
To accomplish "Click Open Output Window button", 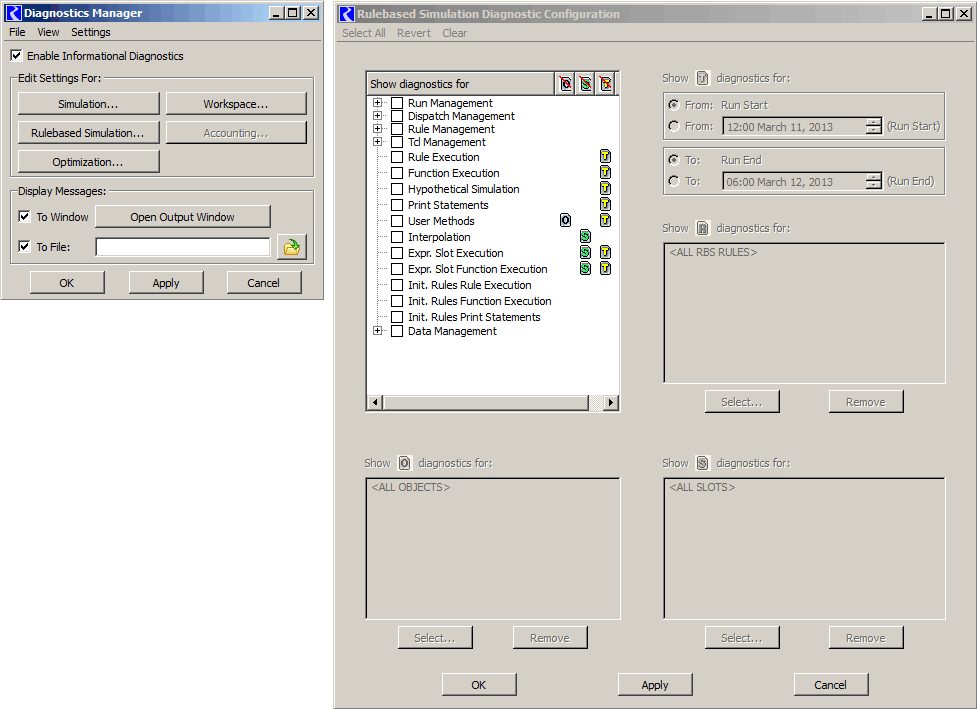I will 183,217.
